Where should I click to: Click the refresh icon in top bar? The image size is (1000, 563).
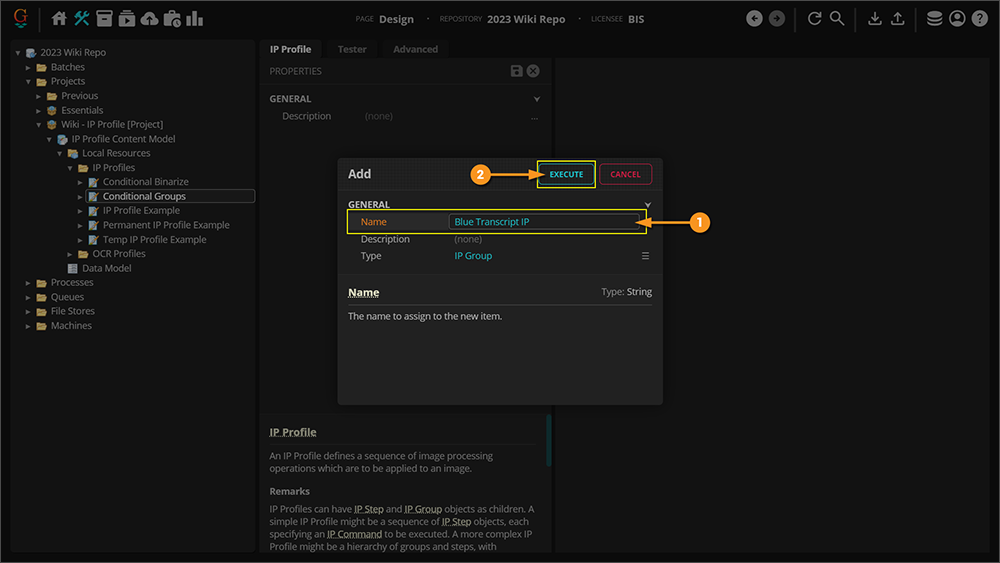(814, 18)
